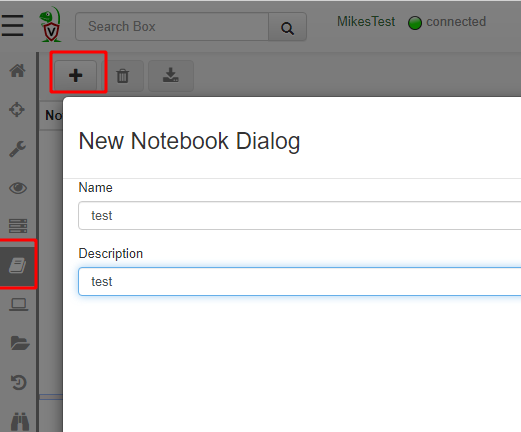Open the laptop host information icon
The height and width of the screenshot is (432, 521).
coord(19,305)
